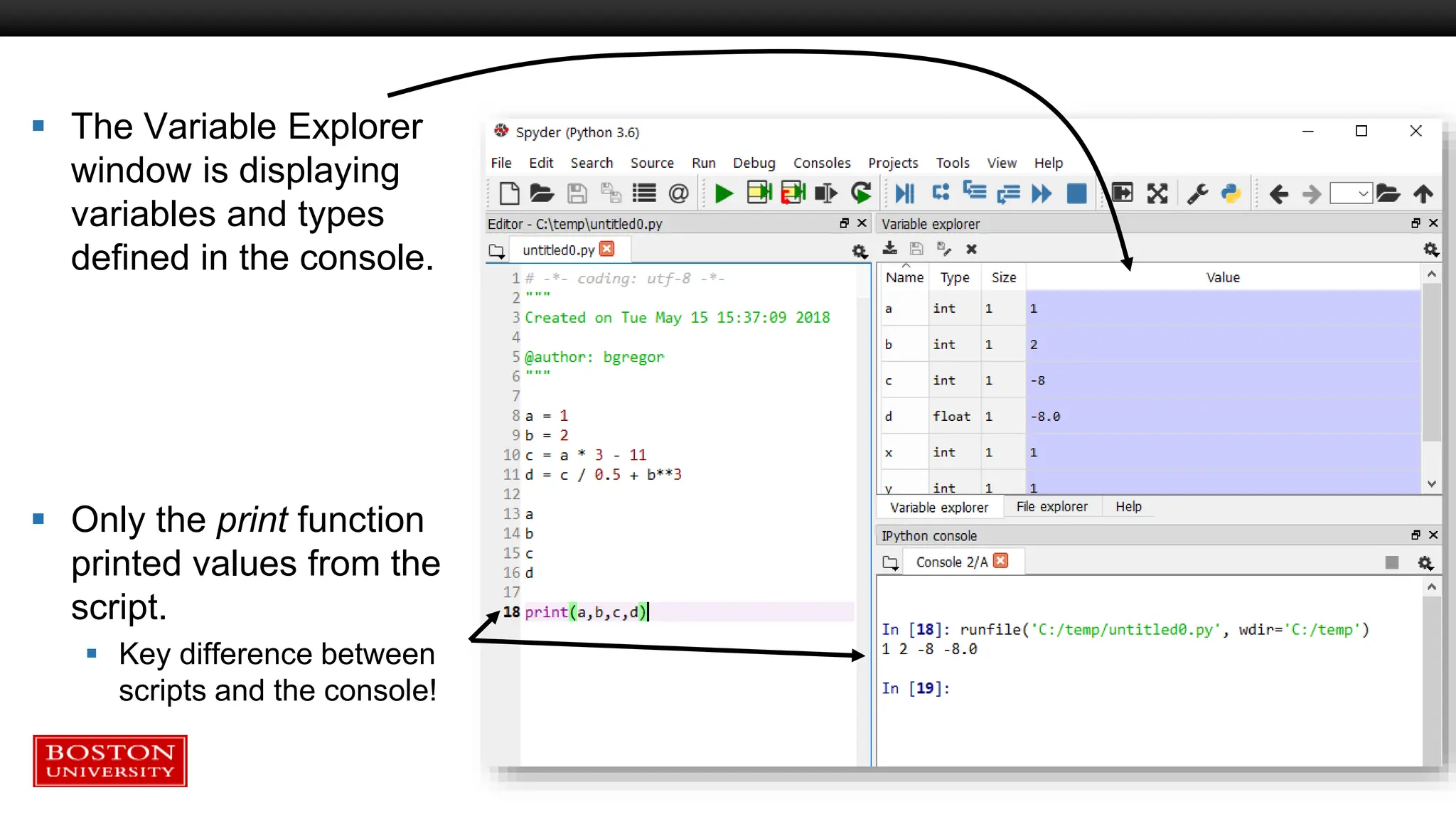1456x819 pixels.
Task: Open Preferences via wrench icon
Action: click(1197, 193)
